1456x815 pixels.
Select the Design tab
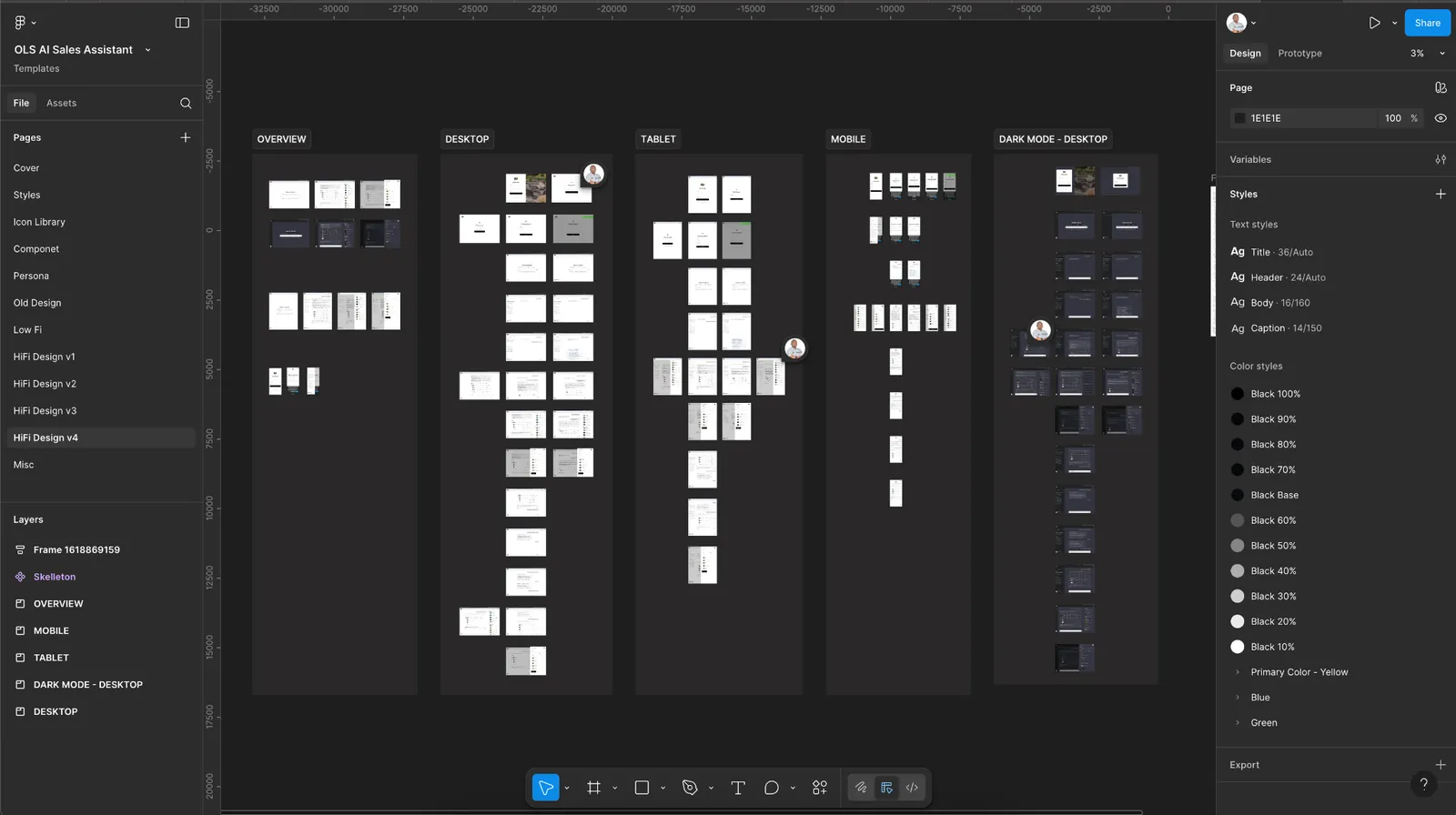[x=1245, y=54]
